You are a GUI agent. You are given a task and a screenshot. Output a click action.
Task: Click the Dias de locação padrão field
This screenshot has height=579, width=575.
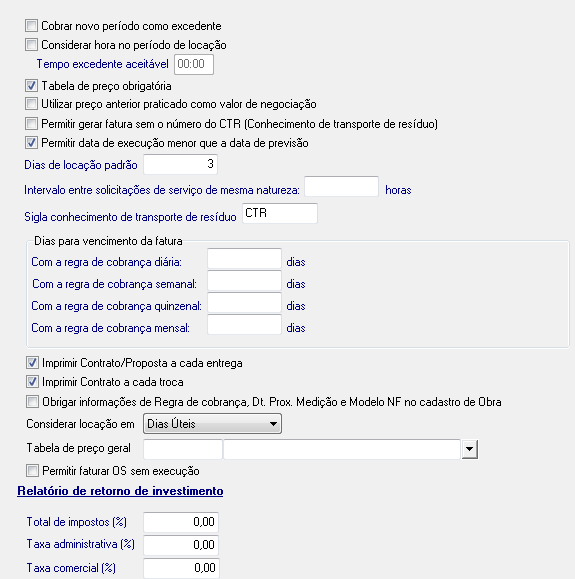[x=181, y=164]
